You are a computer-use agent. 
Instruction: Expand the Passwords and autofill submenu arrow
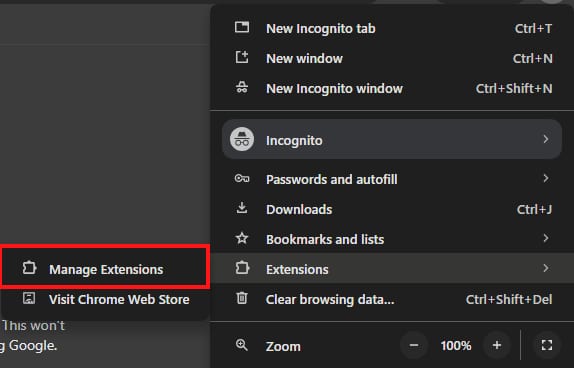click(x=546, y=178)
